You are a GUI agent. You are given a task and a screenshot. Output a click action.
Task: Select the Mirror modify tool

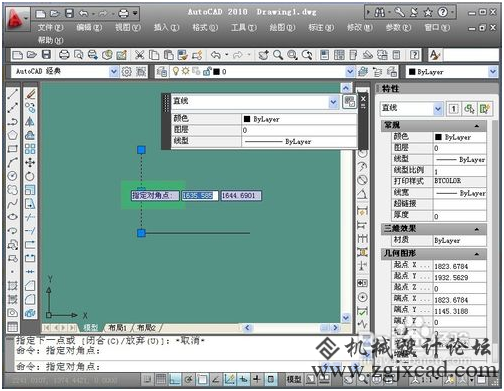(x=30, y=121)
